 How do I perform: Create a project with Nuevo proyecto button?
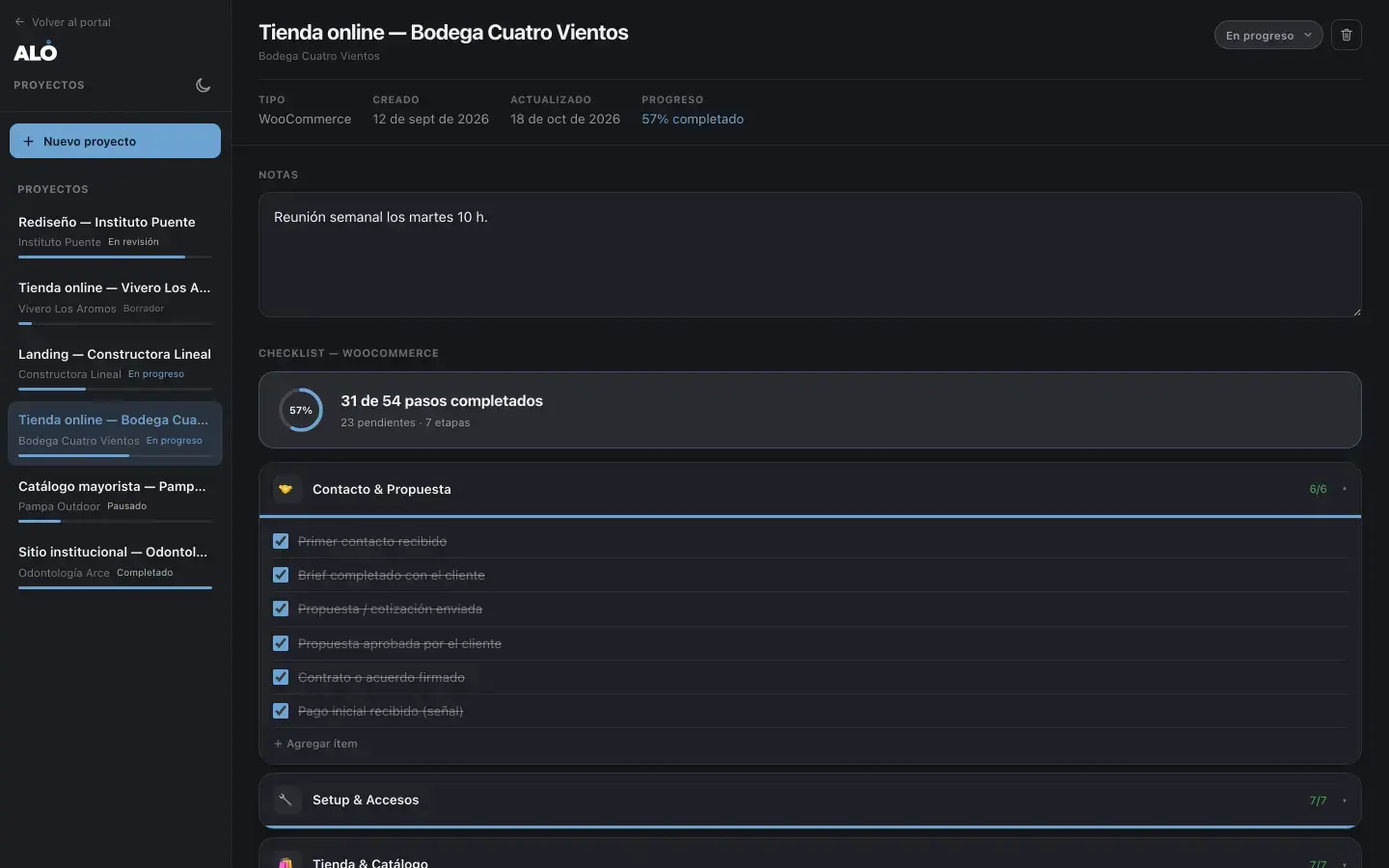pos(115,141)
